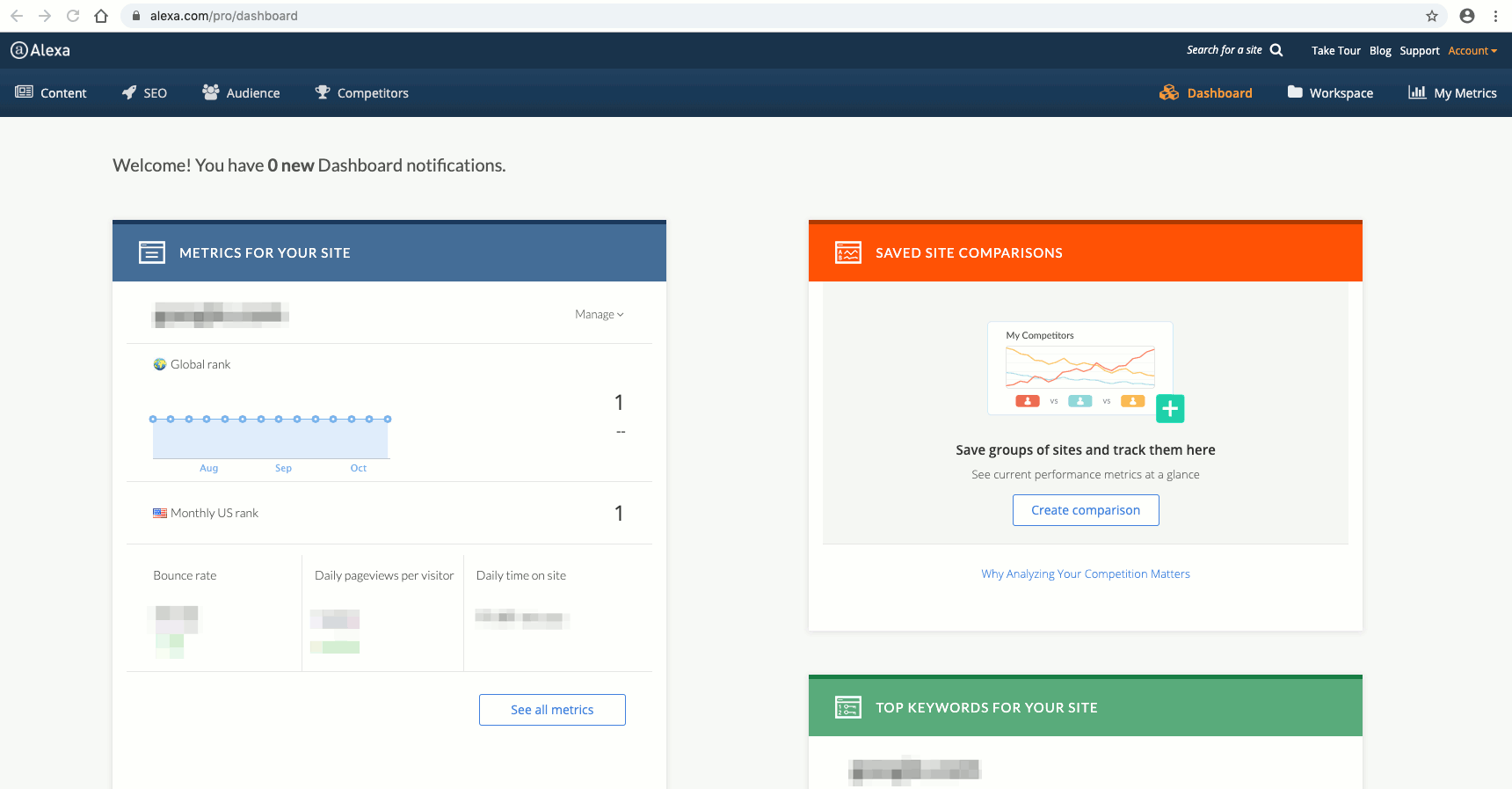This screenshot has width=1512, height=789.
Task: Click the My Metrics bar chart icon
Action: pyautogui.click(x=1417, y=91)
